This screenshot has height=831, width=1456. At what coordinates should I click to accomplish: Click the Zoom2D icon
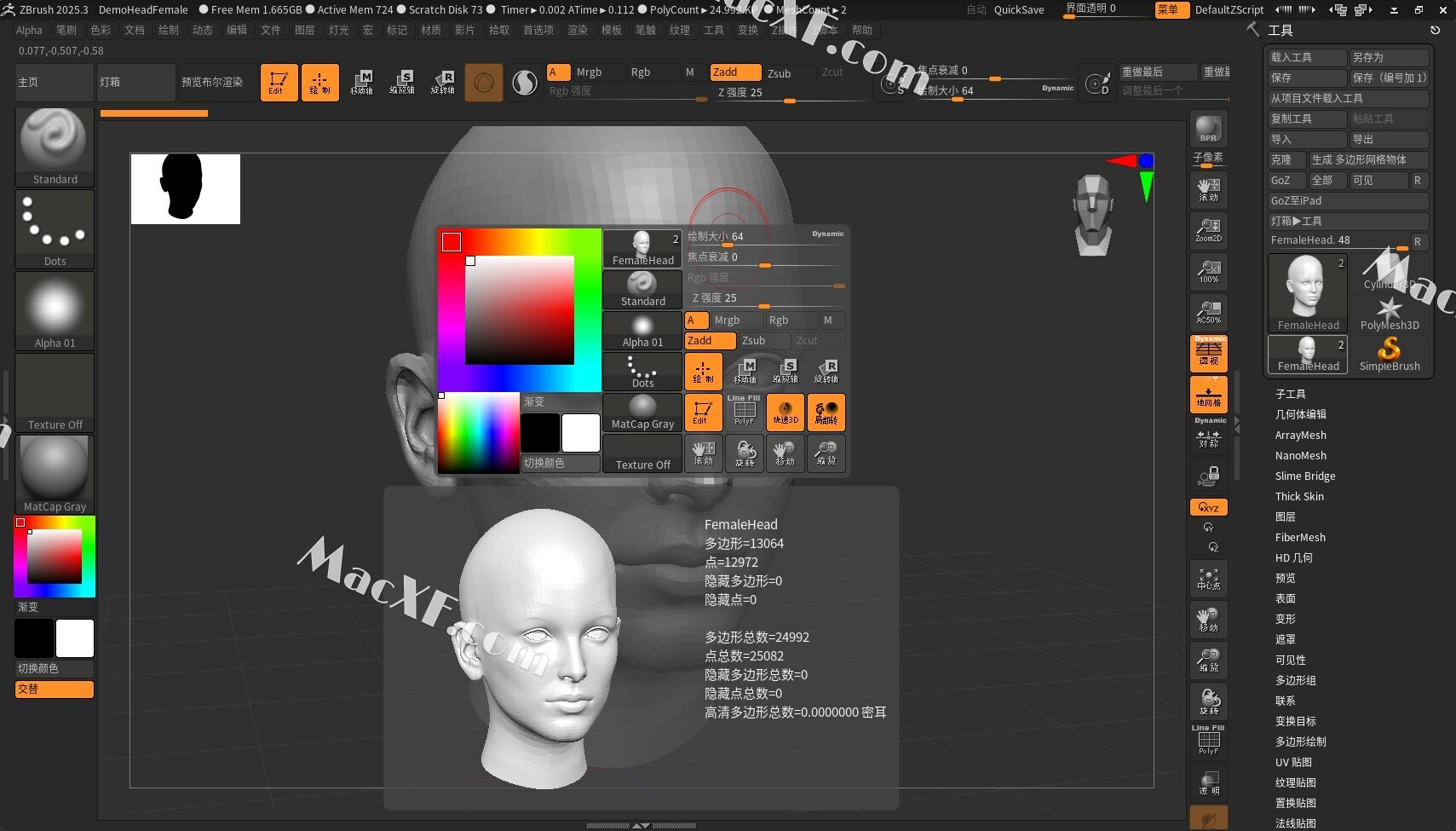click(x=1208, y=230)
